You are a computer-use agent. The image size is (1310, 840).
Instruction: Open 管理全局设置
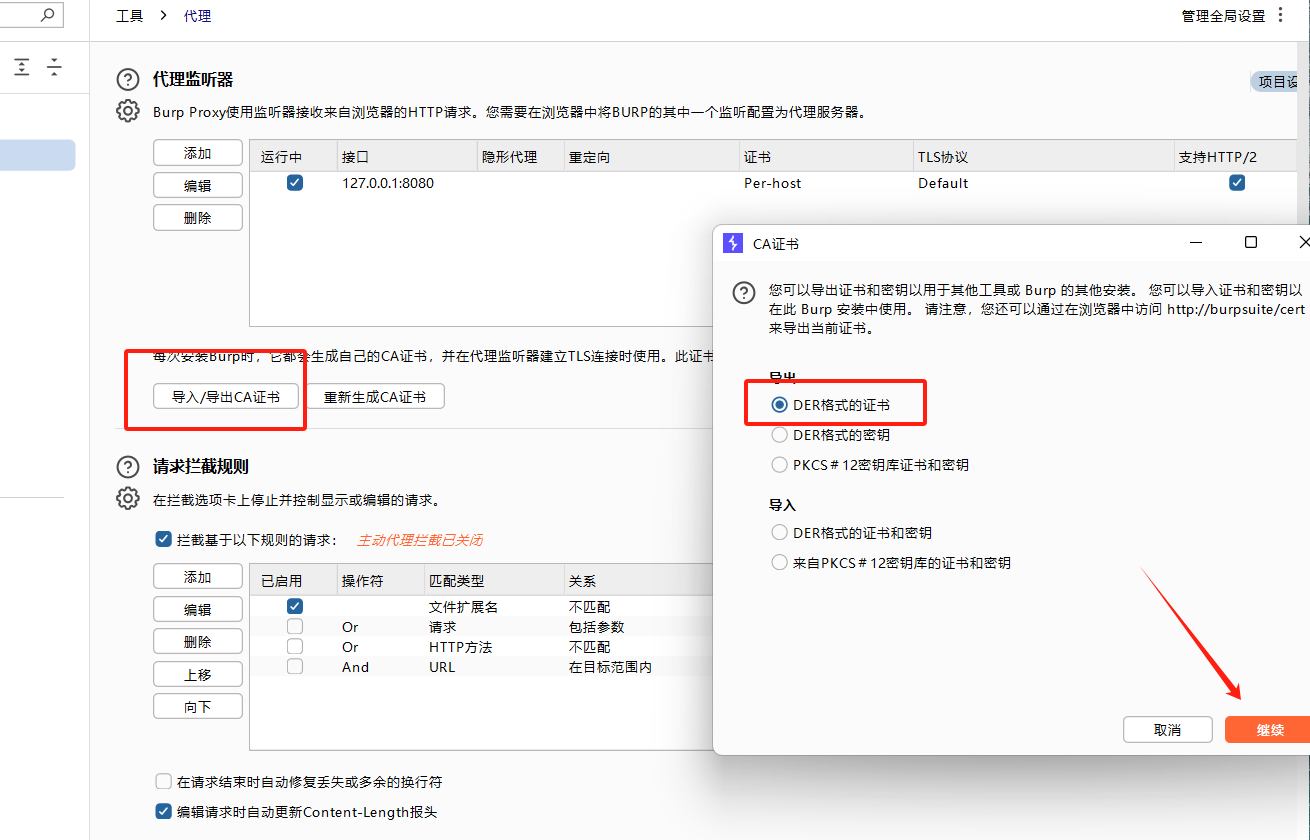(x=1223, y=16)
